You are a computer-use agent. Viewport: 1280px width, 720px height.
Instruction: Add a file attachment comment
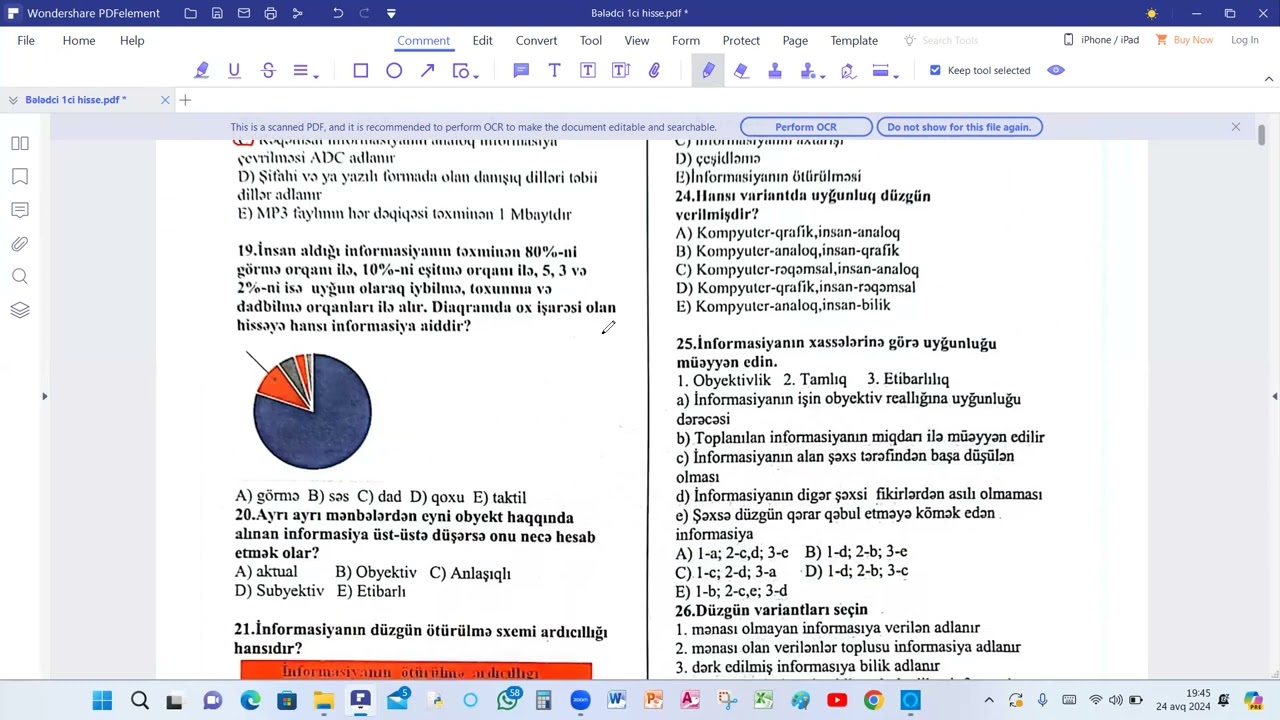coord(654,70)
